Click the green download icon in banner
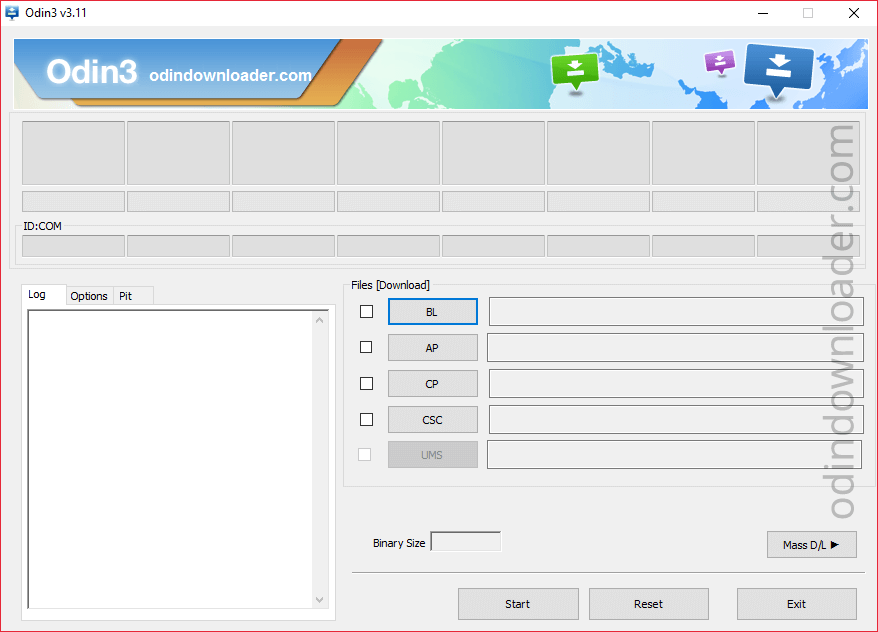The height and width of the screenshot is (632, 878). coord(575,70)
